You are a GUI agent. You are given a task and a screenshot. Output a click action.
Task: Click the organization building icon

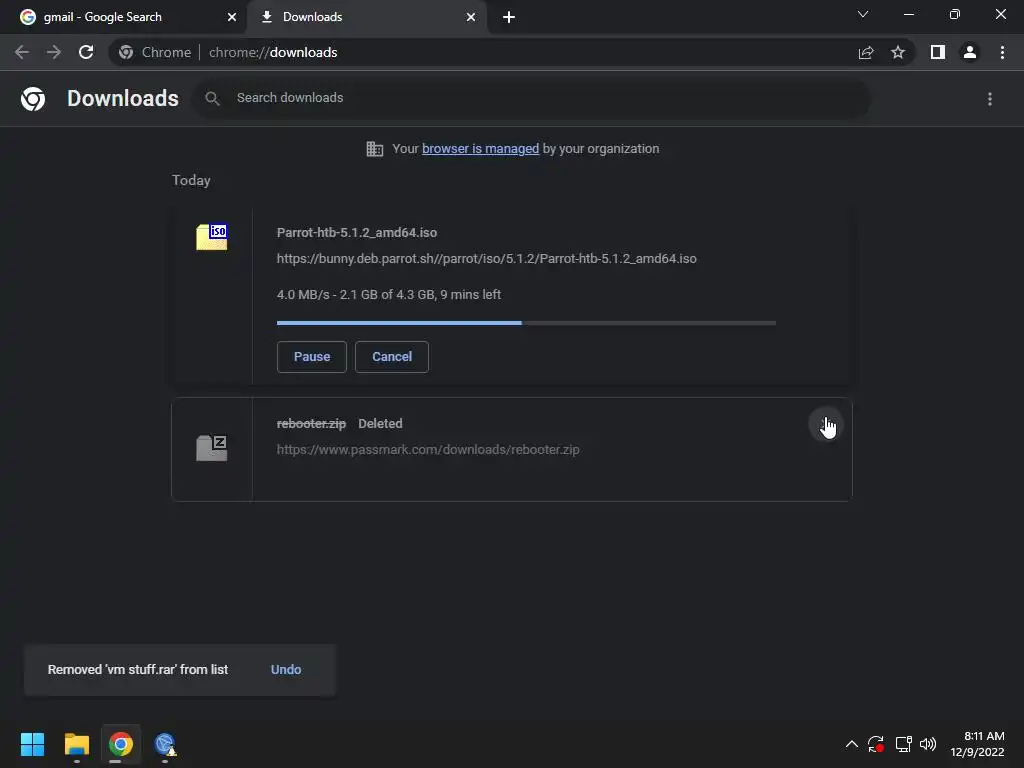(375, 149)
